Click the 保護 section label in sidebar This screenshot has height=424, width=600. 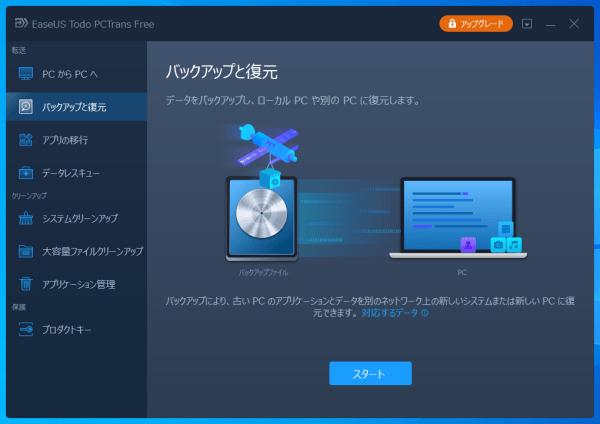(19, 307)
